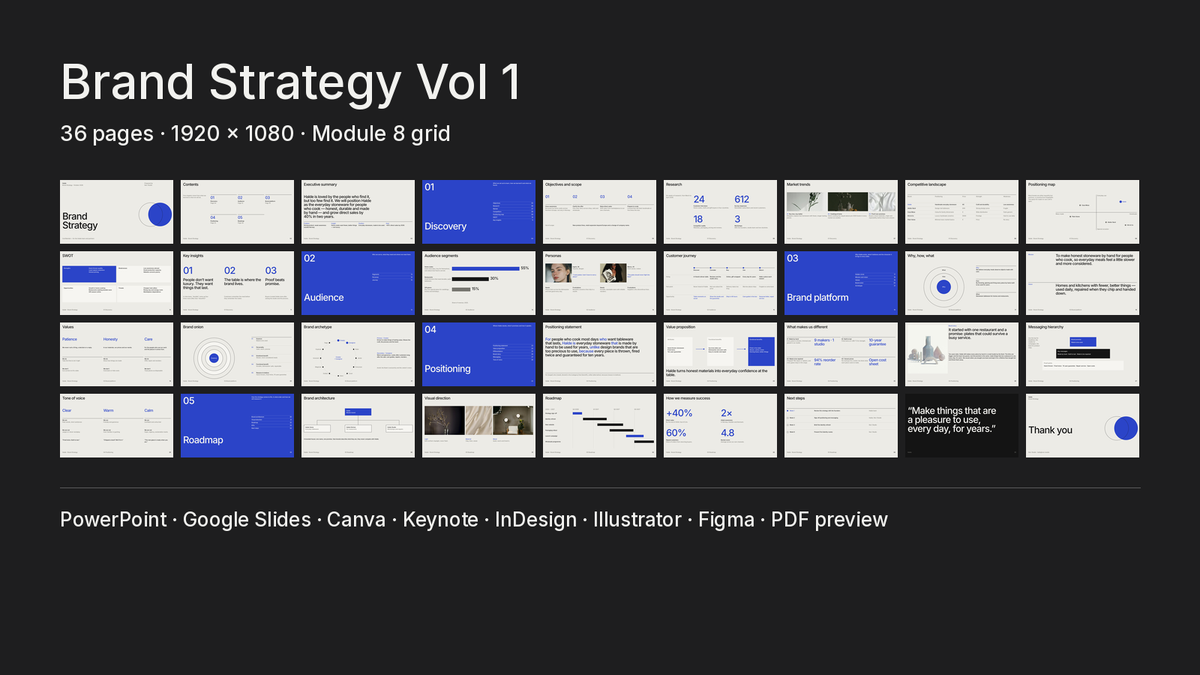Select the Research slide with 612 statistic
1200x675 pixels.
[721, 212]
